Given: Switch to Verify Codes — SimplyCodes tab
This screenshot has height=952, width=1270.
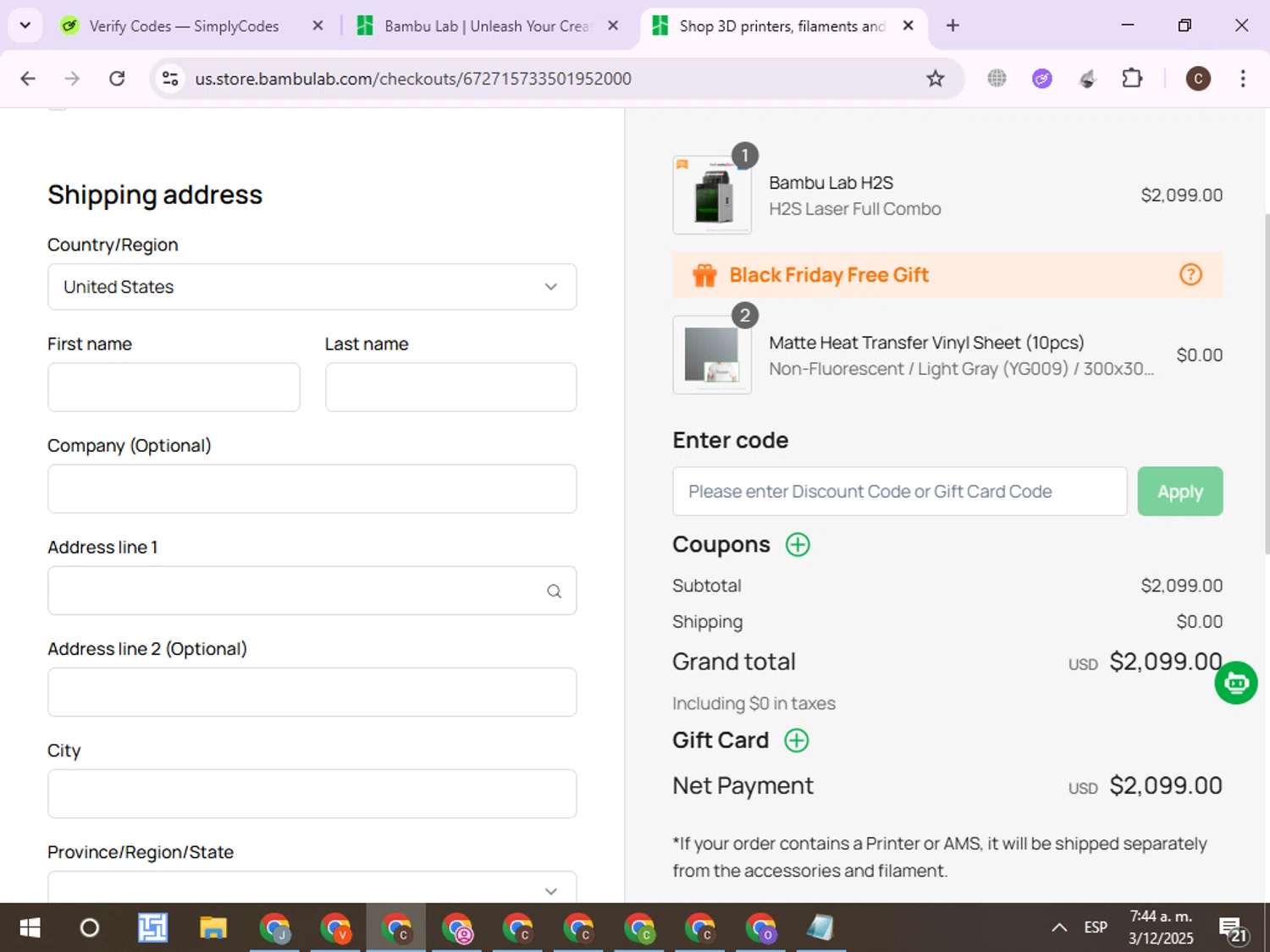Looking at the screenshot, I should click(x=184, y=26).
